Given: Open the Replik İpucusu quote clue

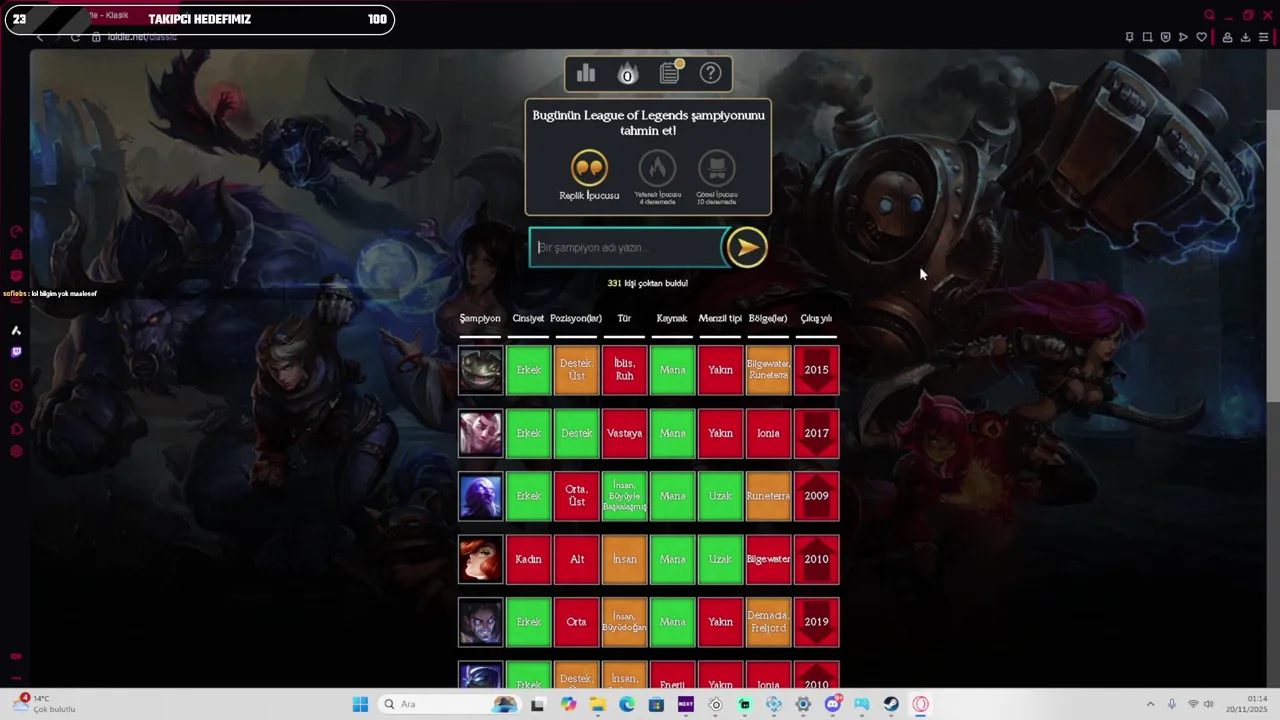Looking at the screenshot, I should tap(589, 168).
